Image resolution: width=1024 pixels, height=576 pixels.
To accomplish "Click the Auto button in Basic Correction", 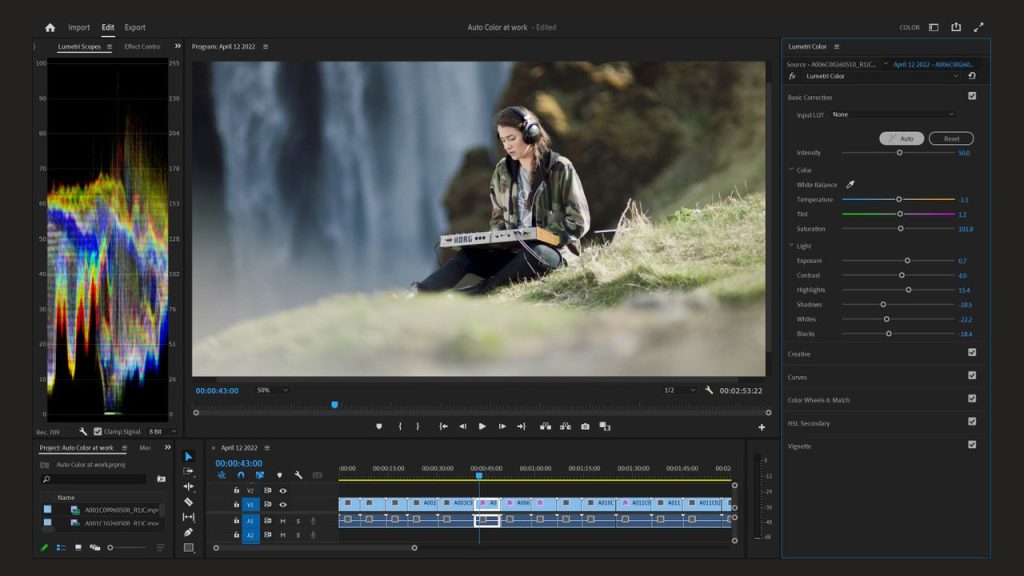I will [903, 138].
